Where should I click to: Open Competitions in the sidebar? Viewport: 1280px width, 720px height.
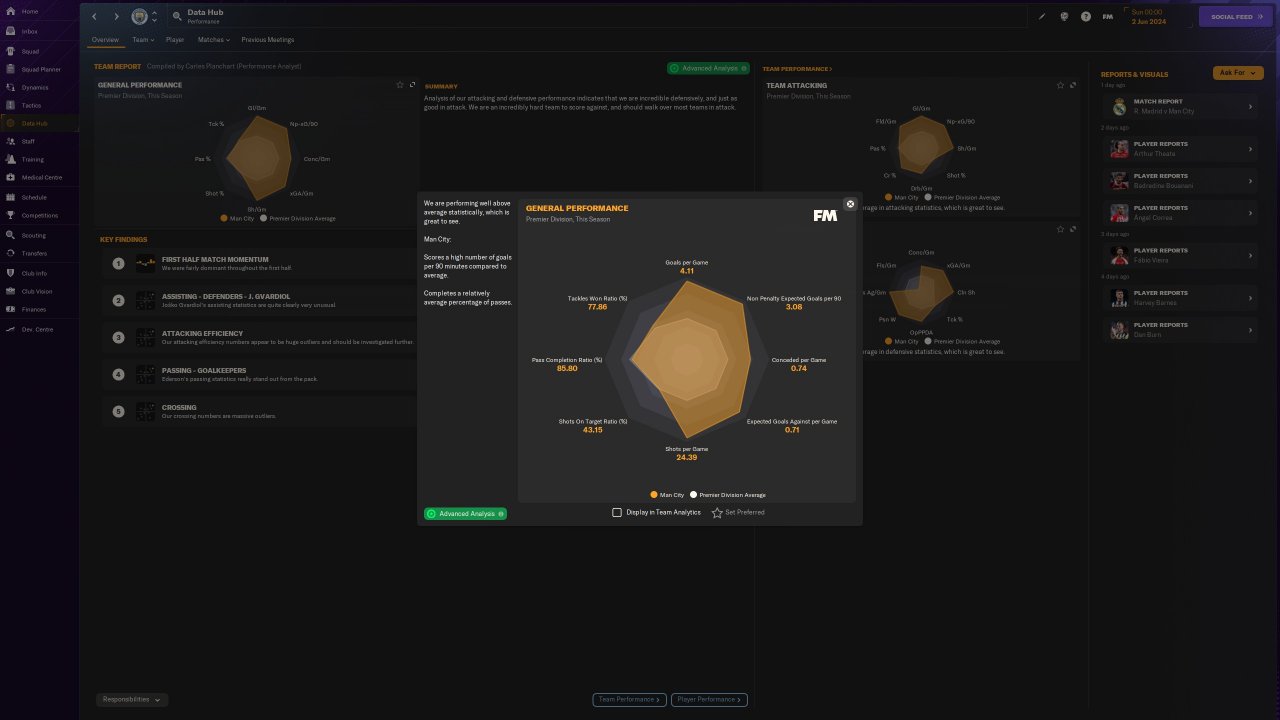pyautogui.click(x=40, y=215)
